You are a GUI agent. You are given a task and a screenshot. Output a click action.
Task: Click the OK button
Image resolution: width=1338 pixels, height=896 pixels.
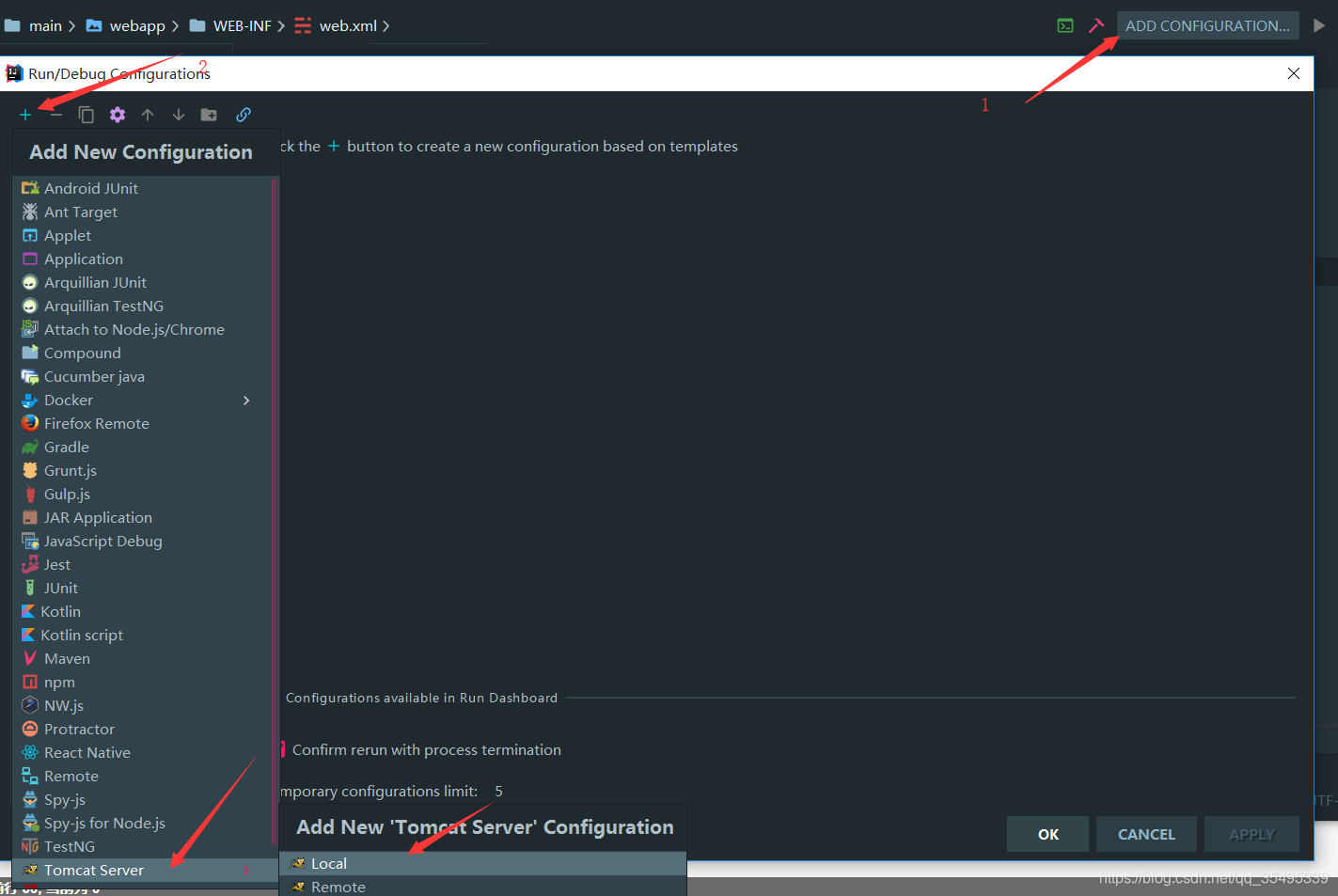[x=1047, y=834]
